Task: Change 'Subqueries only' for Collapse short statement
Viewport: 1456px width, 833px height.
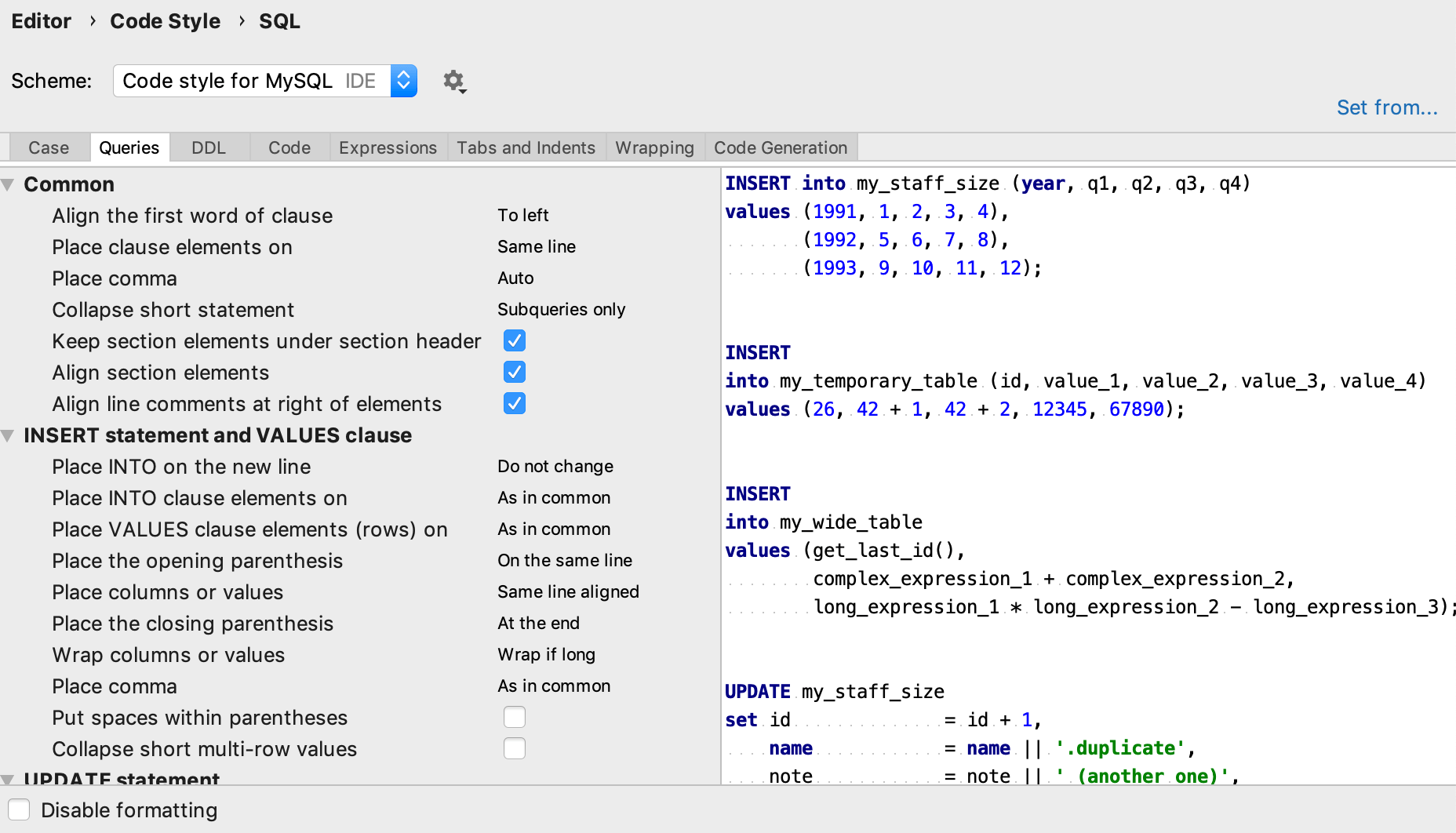Action: [562, 309]
